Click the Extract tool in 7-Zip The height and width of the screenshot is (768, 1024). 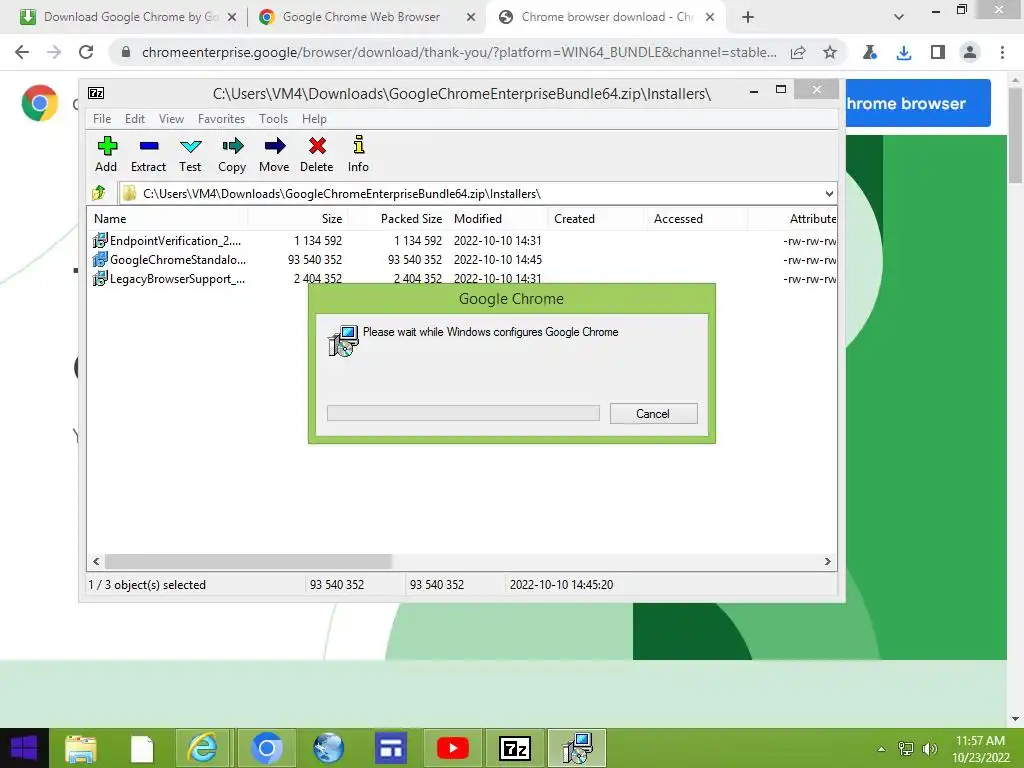point(148,155)
